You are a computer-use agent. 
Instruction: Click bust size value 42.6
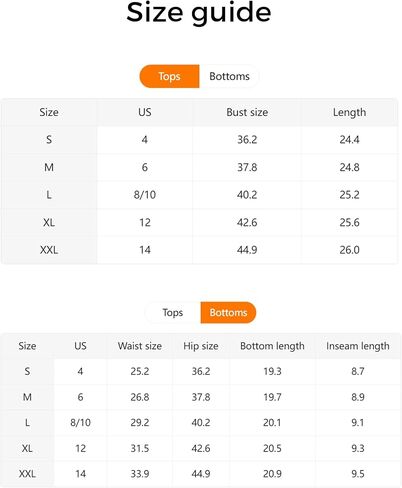pyautogui.click(x=247, y=222)
